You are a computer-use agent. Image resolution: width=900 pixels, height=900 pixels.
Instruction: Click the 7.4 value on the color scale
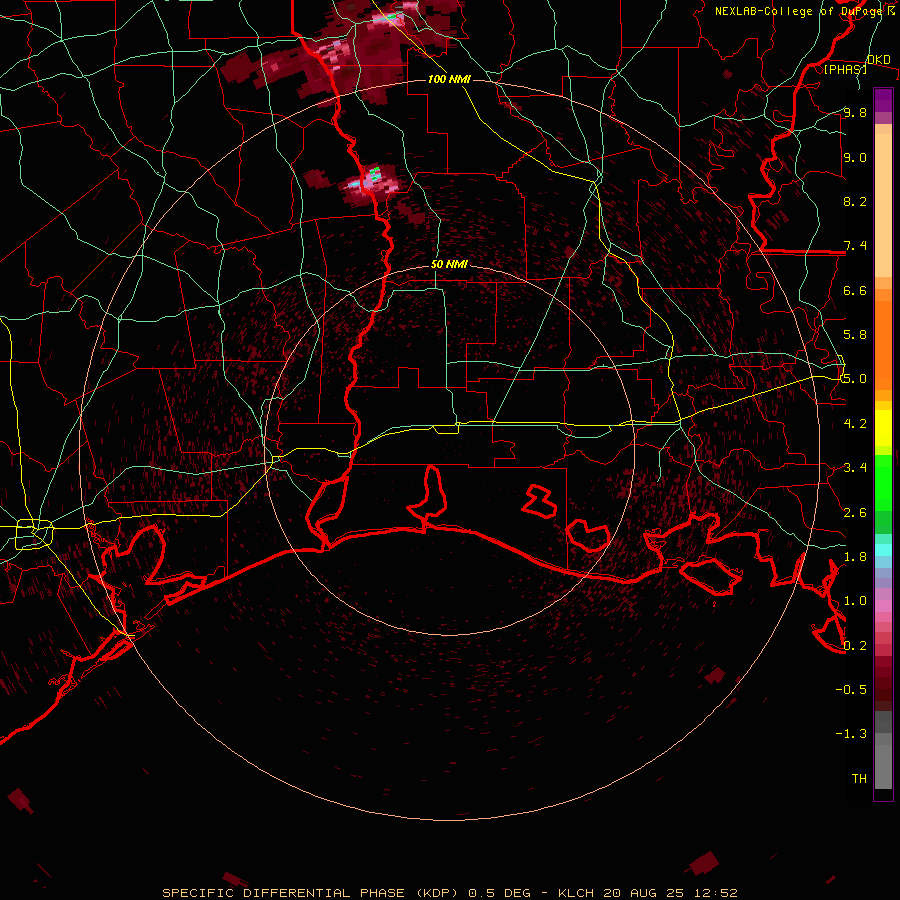(x=855, y=246)
